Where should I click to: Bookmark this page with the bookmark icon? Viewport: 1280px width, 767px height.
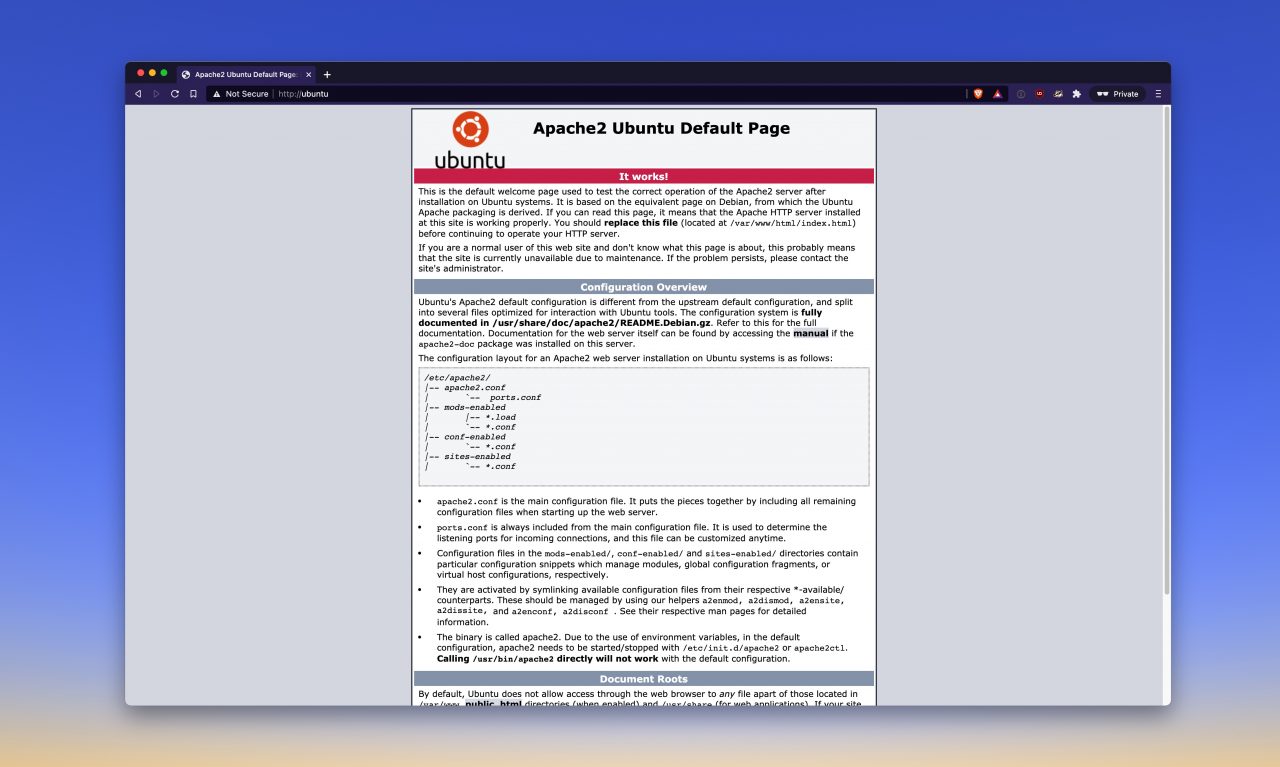(x=193, y=94)
